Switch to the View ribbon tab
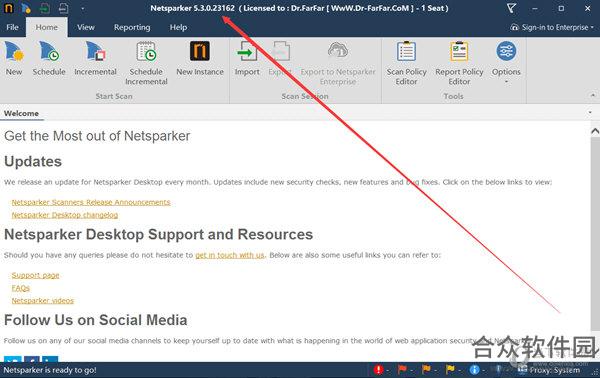600x378 pixels. click(86, 27)
